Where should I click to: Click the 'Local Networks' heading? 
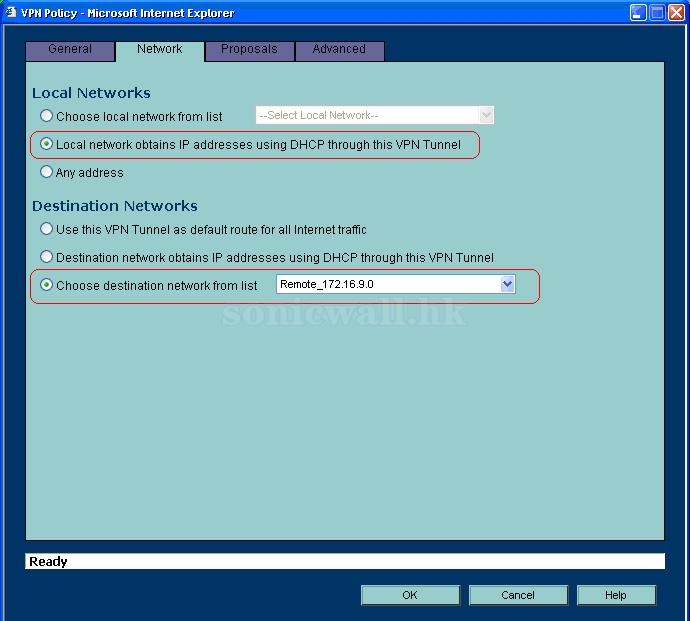91,93
